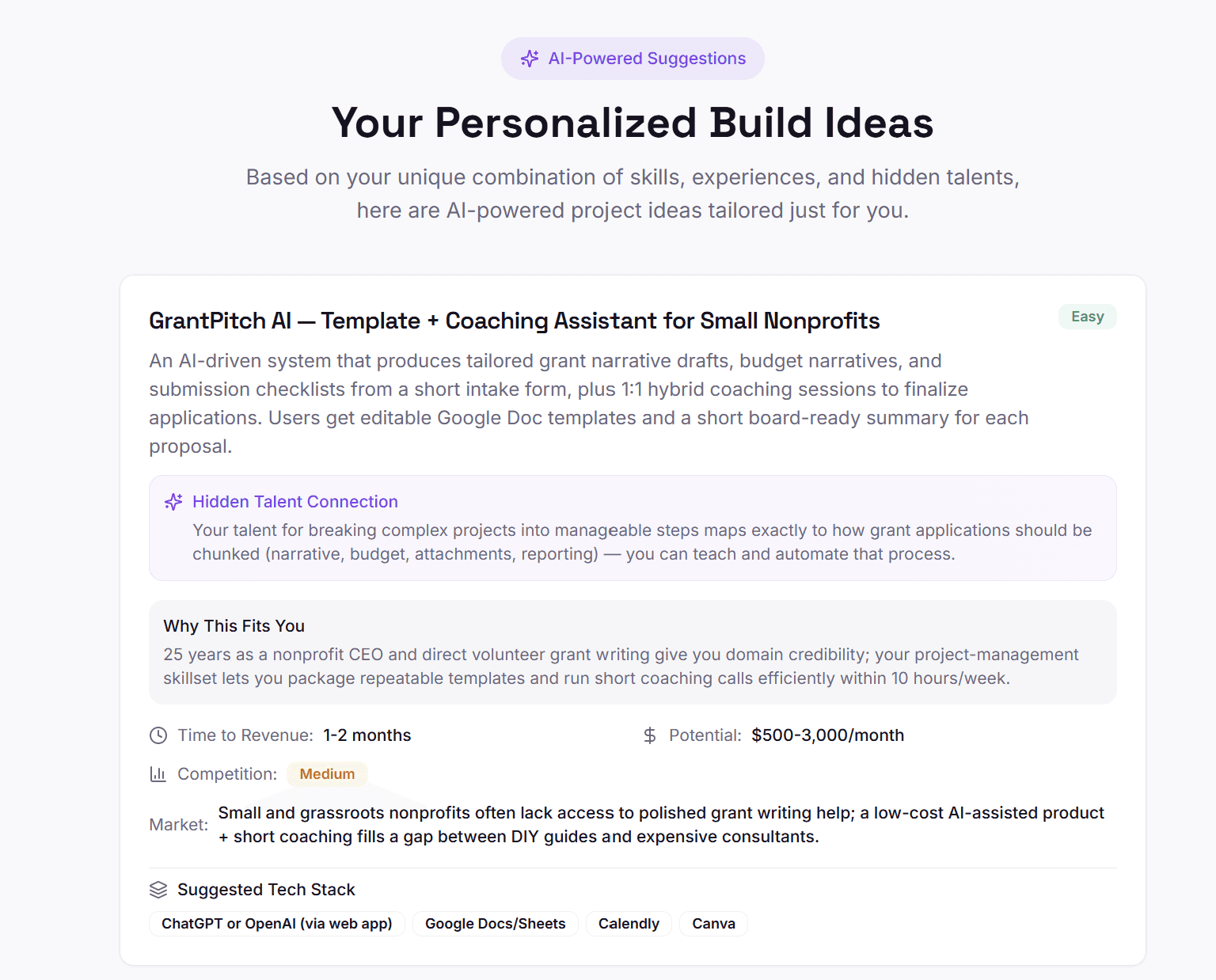The image size is (1216, 980).
Task: Click the Medium competition badge
Action: point(327,774)
